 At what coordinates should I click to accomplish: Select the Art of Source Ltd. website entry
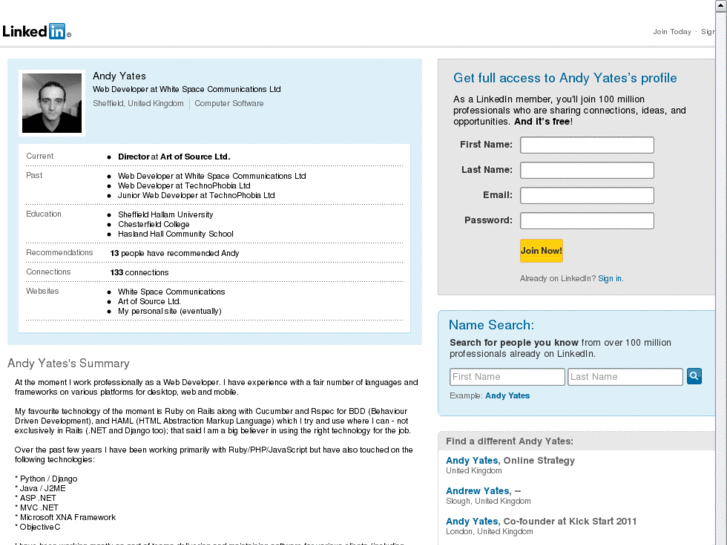coord(149,301)
